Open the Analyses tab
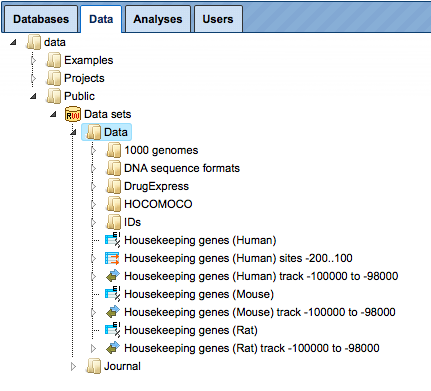 click(x=158, y=19)
